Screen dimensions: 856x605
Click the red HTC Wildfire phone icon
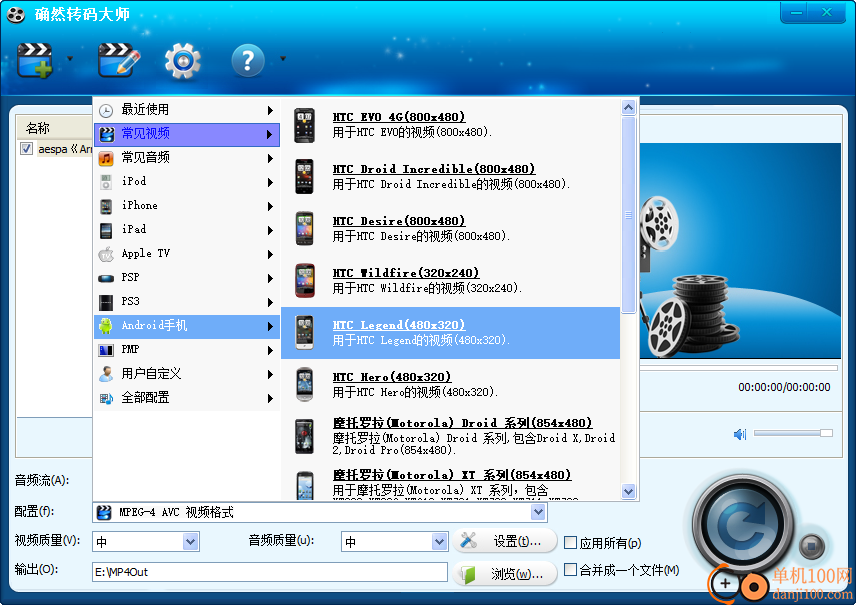305,280
